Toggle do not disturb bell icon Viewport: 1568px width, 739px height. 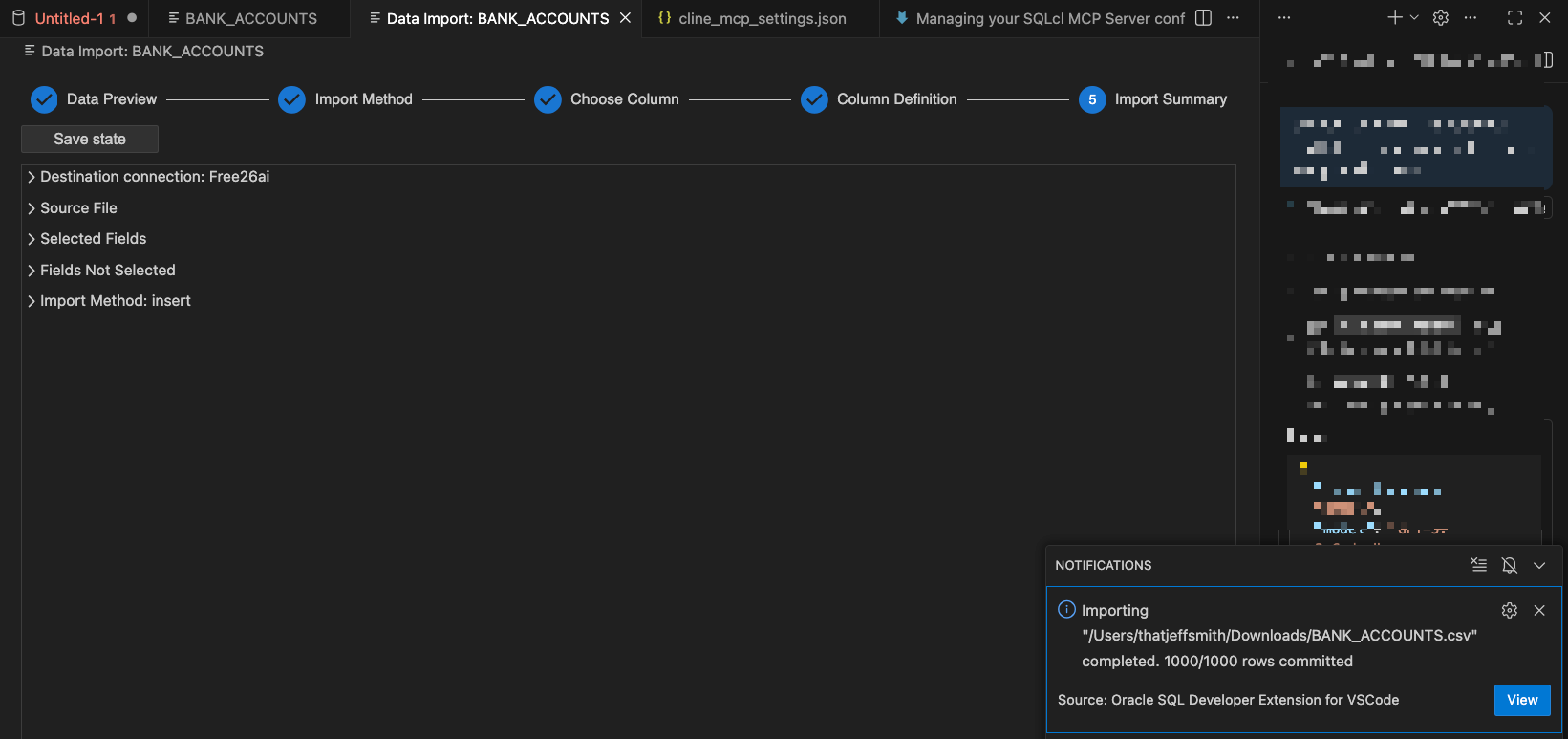pos(1510,565)
